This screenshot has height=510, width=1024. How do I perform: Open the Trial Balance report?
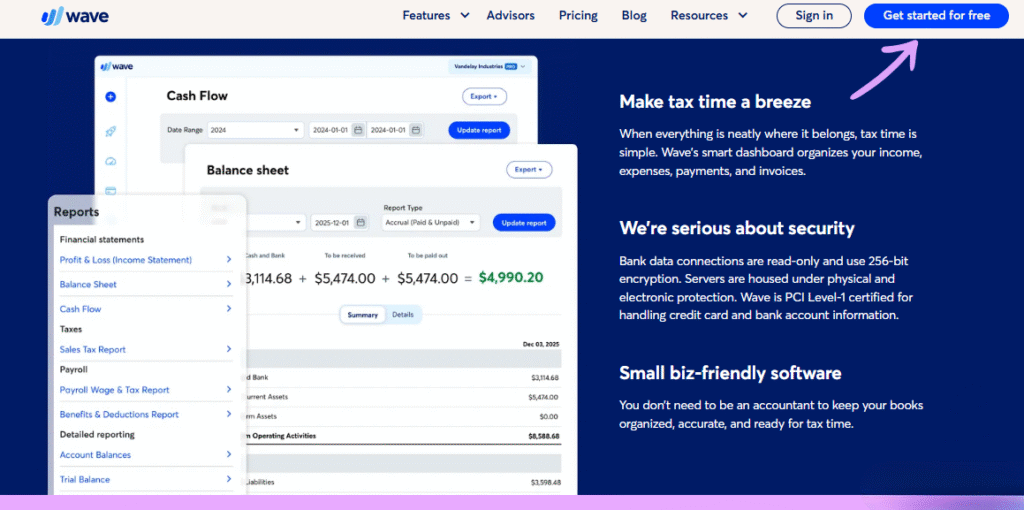(85, 479)
